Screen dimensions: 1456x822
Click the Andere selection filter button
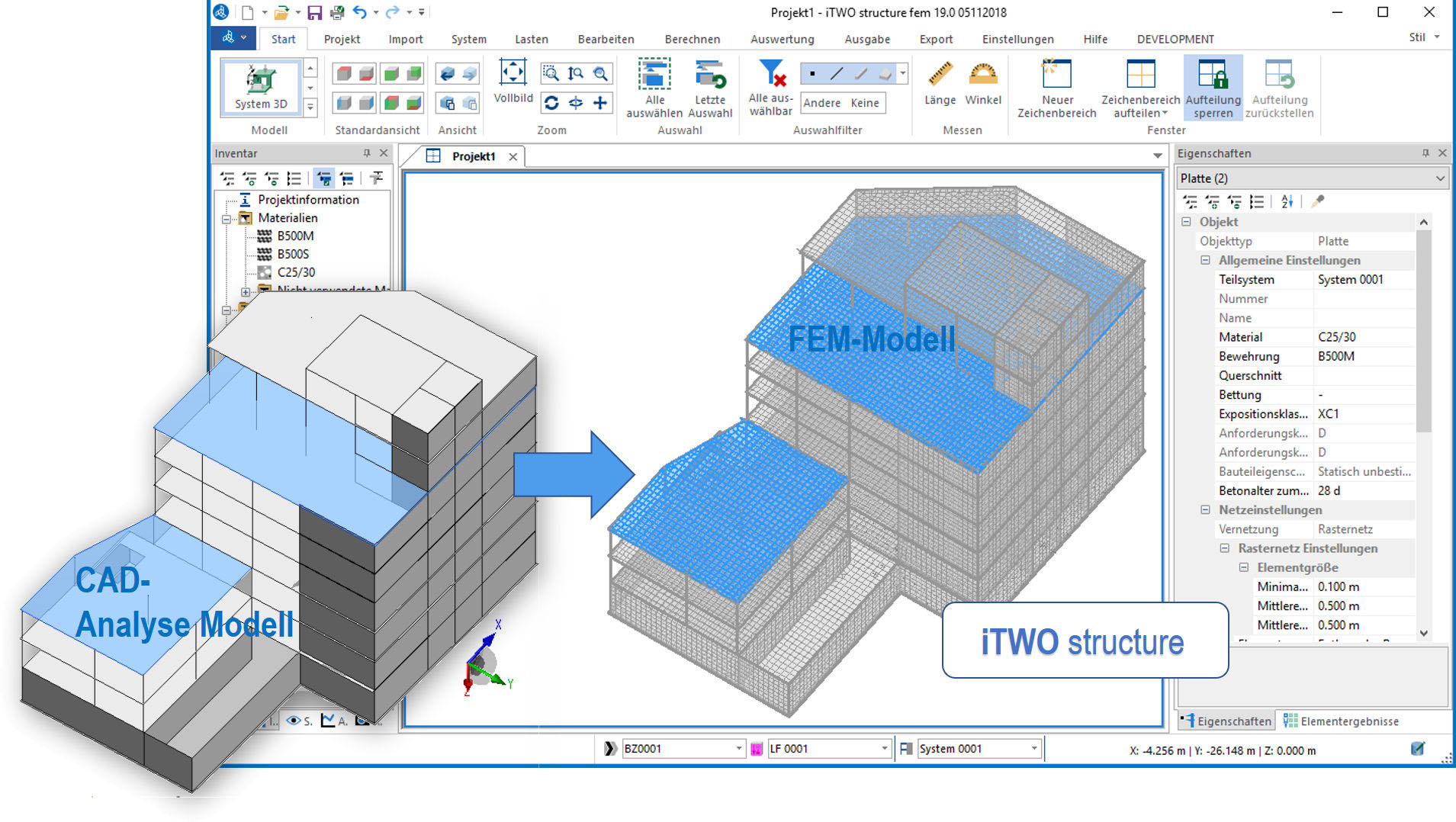pos(821,103)
